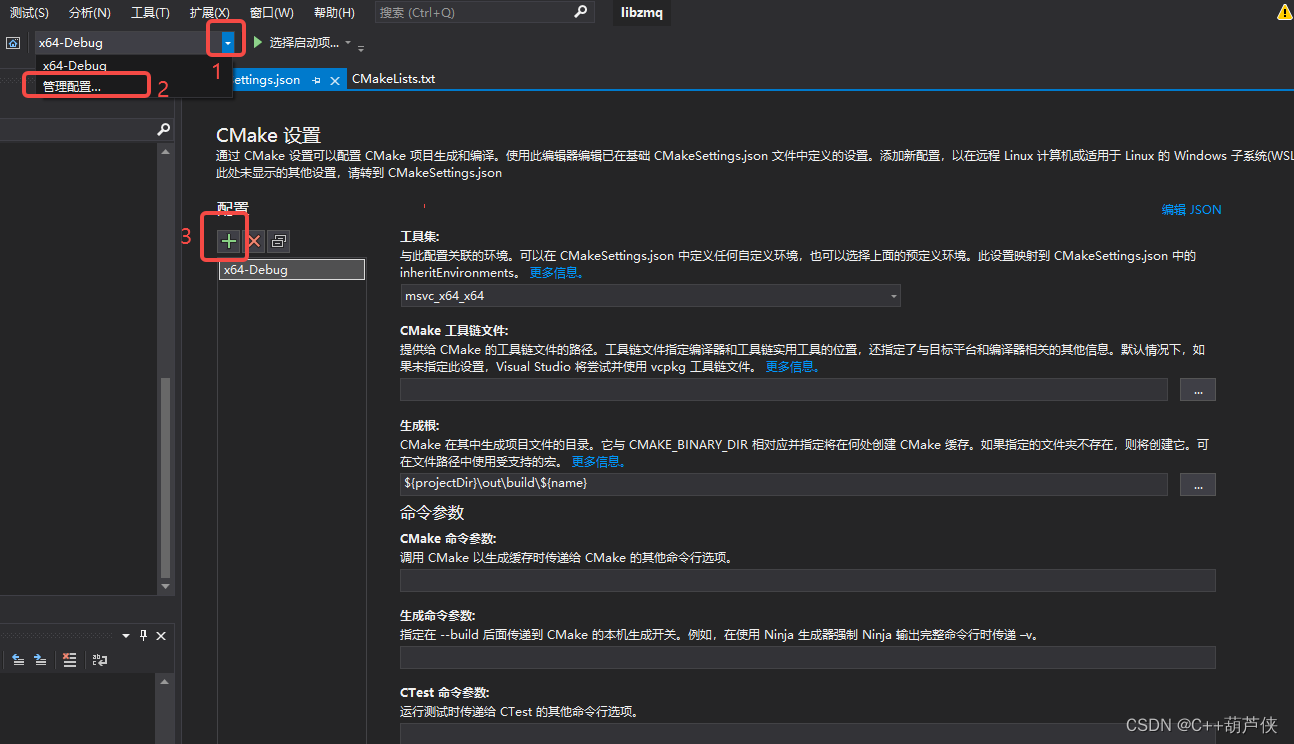The width and height of the screenshot is (1294, 744).
Task: Delete the selected configuration with red X
Action: 254,241
